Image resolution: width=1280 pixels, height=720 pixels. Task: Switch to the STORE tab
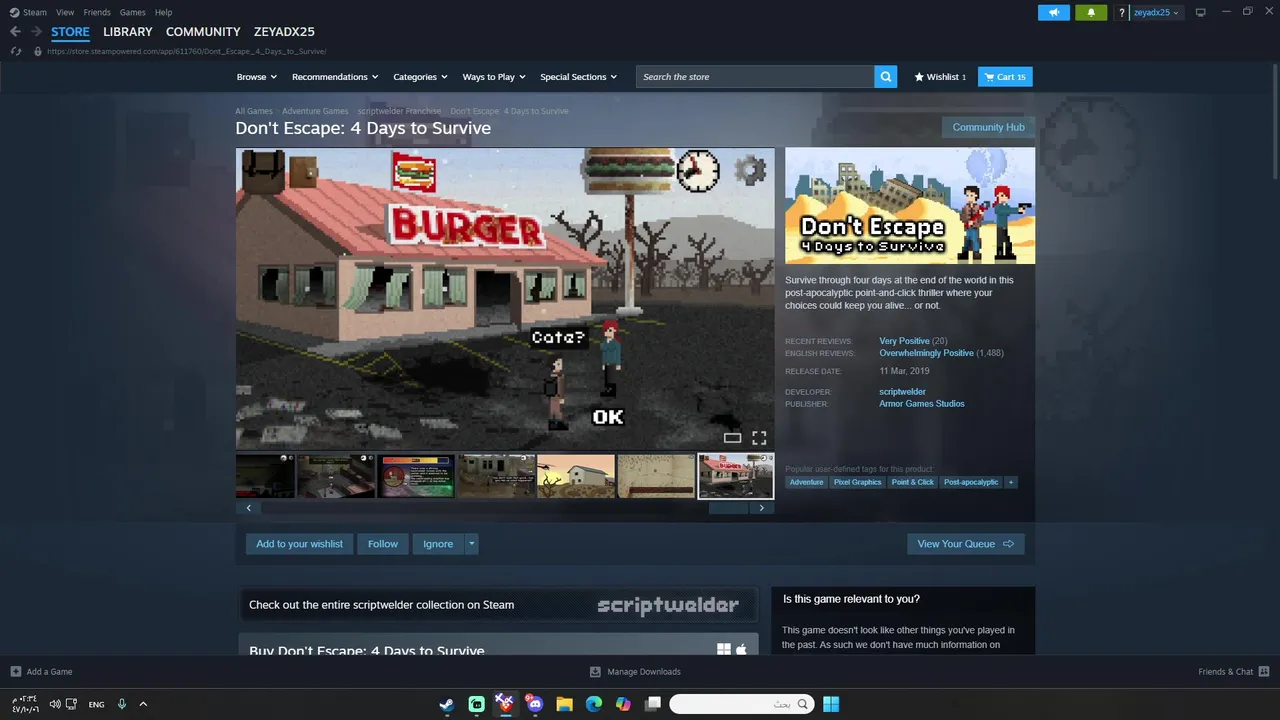pos(70,32)
